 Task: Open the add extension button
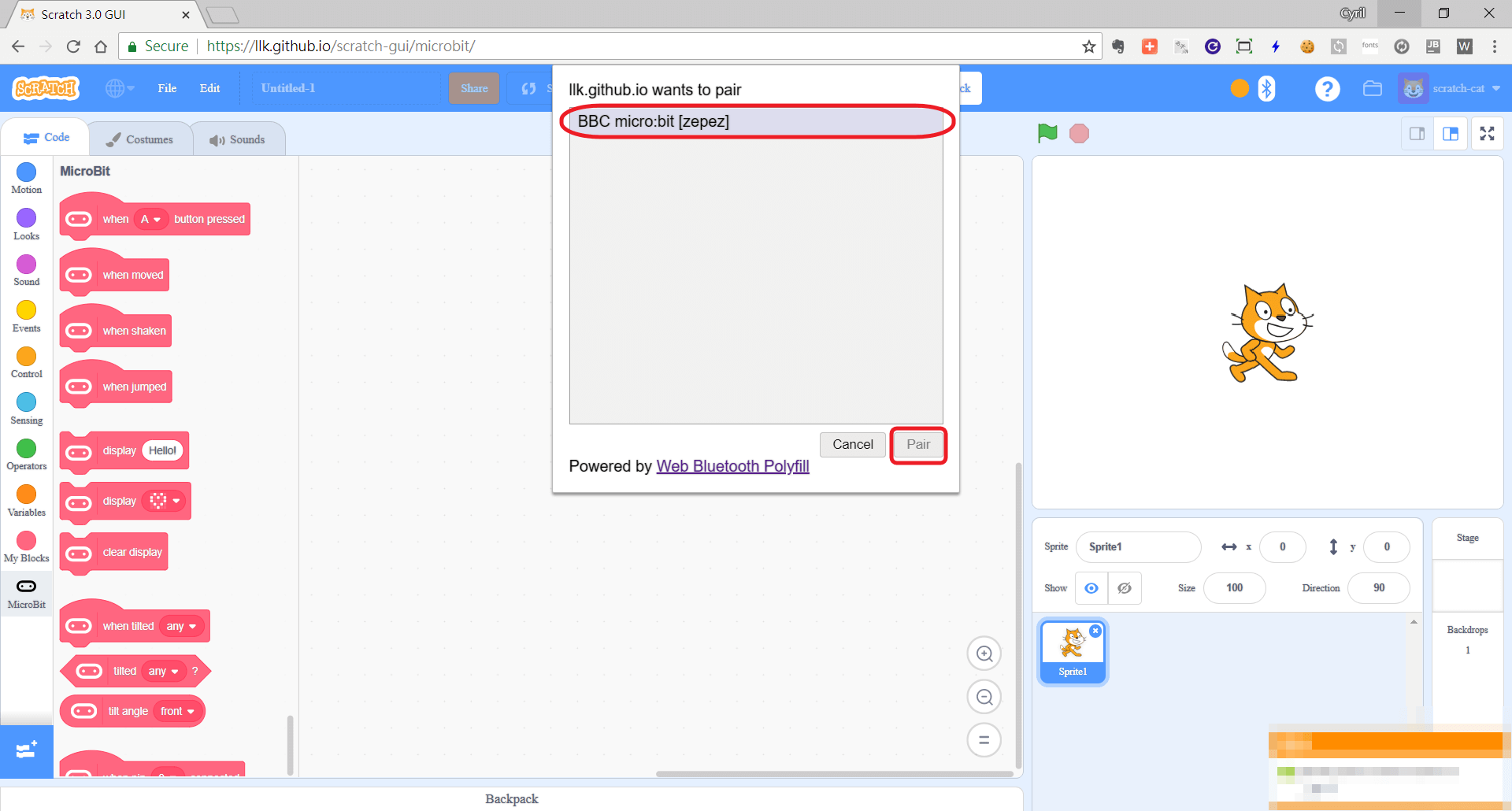(27, 750)
